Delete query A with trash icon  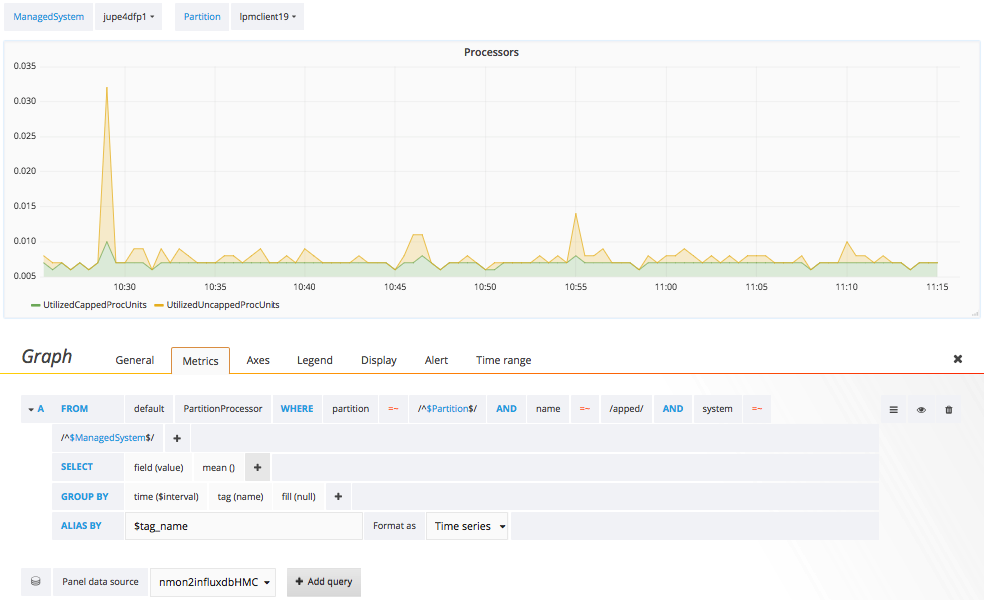coord(948,409)
